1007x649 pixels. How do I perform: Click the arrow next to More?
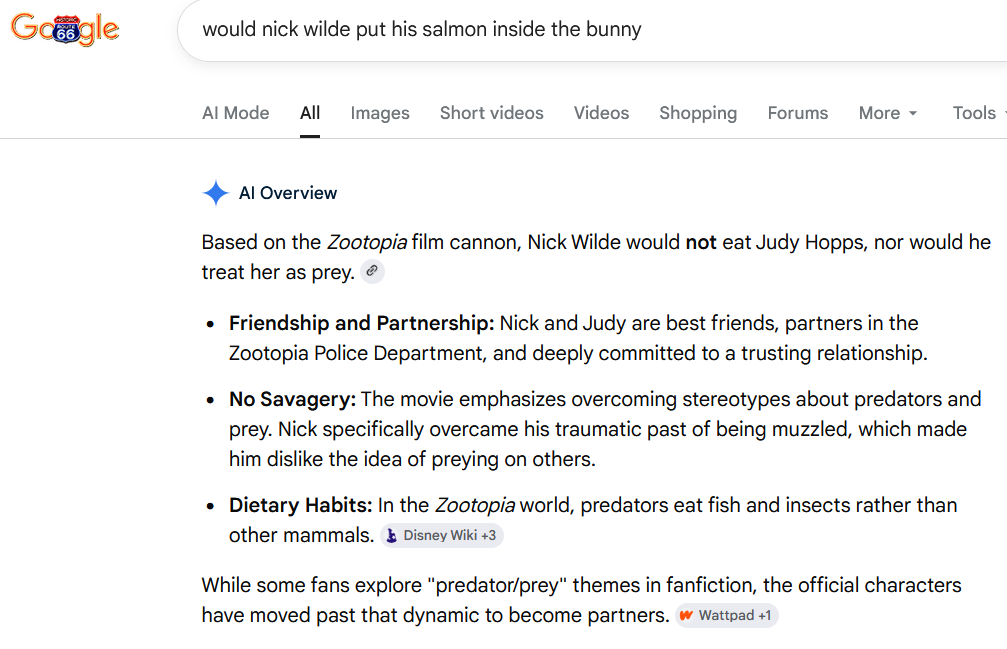pos(913,114)
